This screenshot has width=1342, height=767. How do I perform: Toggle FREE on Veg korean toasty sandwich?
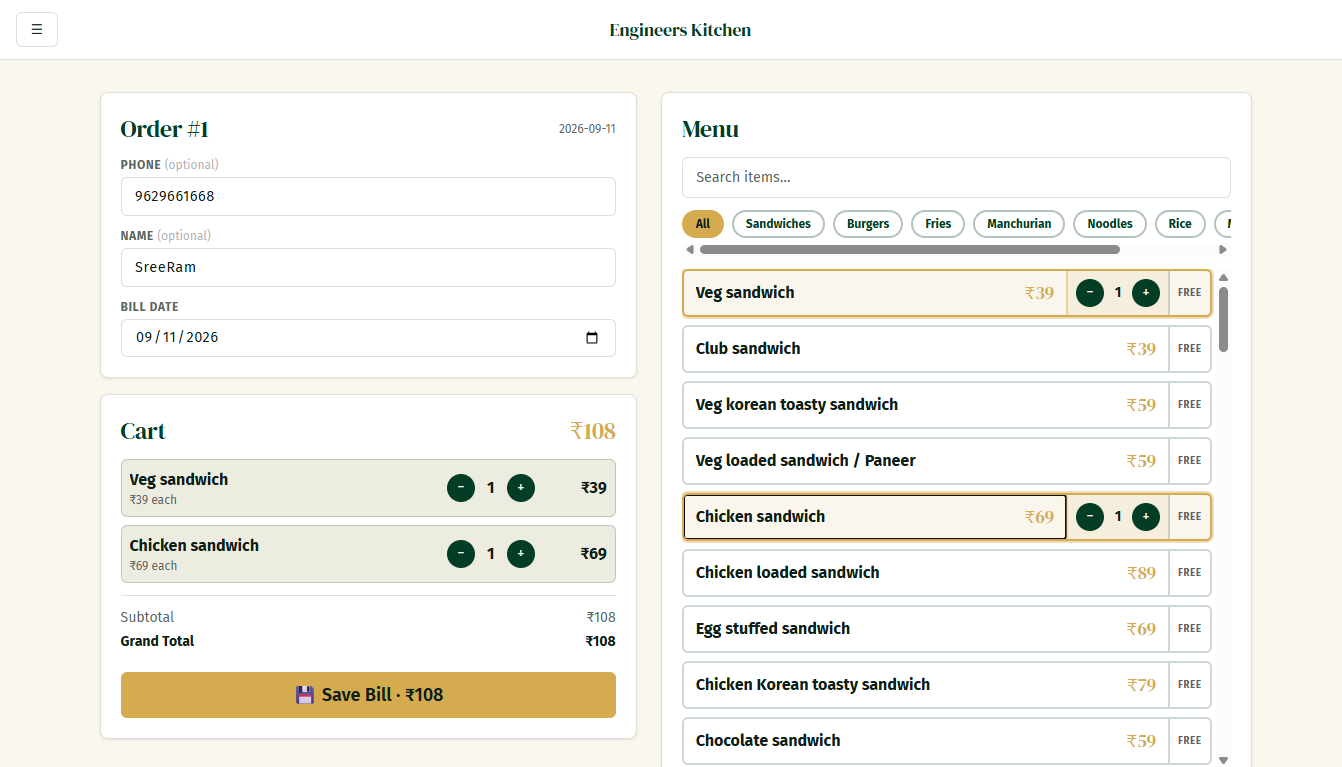(1189, 405)
